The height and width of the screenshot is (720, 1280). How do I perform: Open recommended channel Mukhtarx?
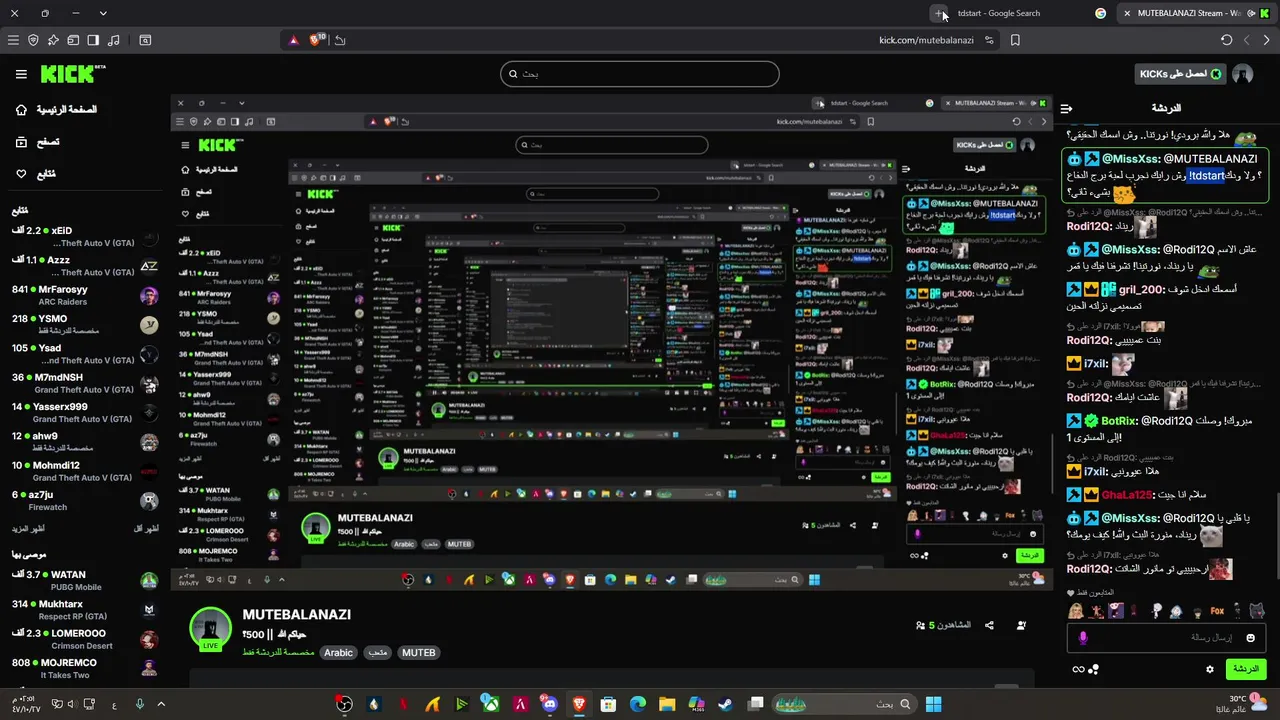84,610
